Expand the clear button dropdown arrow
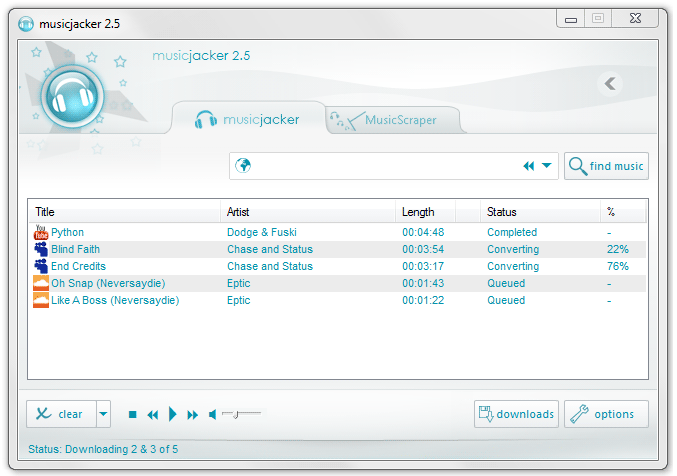Image resolution: width=677 pixels, height=476 pixels. tap(103, 414)
